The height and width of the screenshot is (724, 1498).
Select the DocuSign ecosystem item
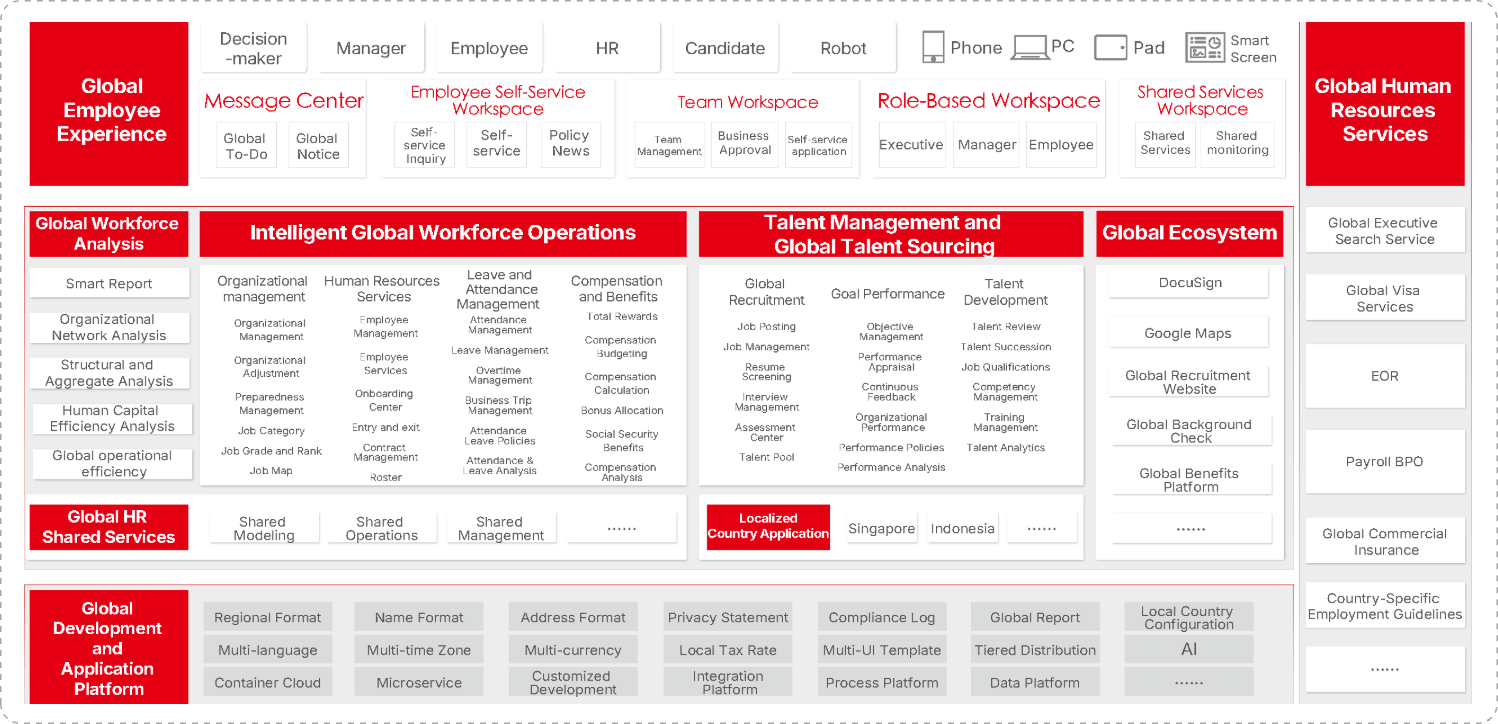(x=1189, y=283)
